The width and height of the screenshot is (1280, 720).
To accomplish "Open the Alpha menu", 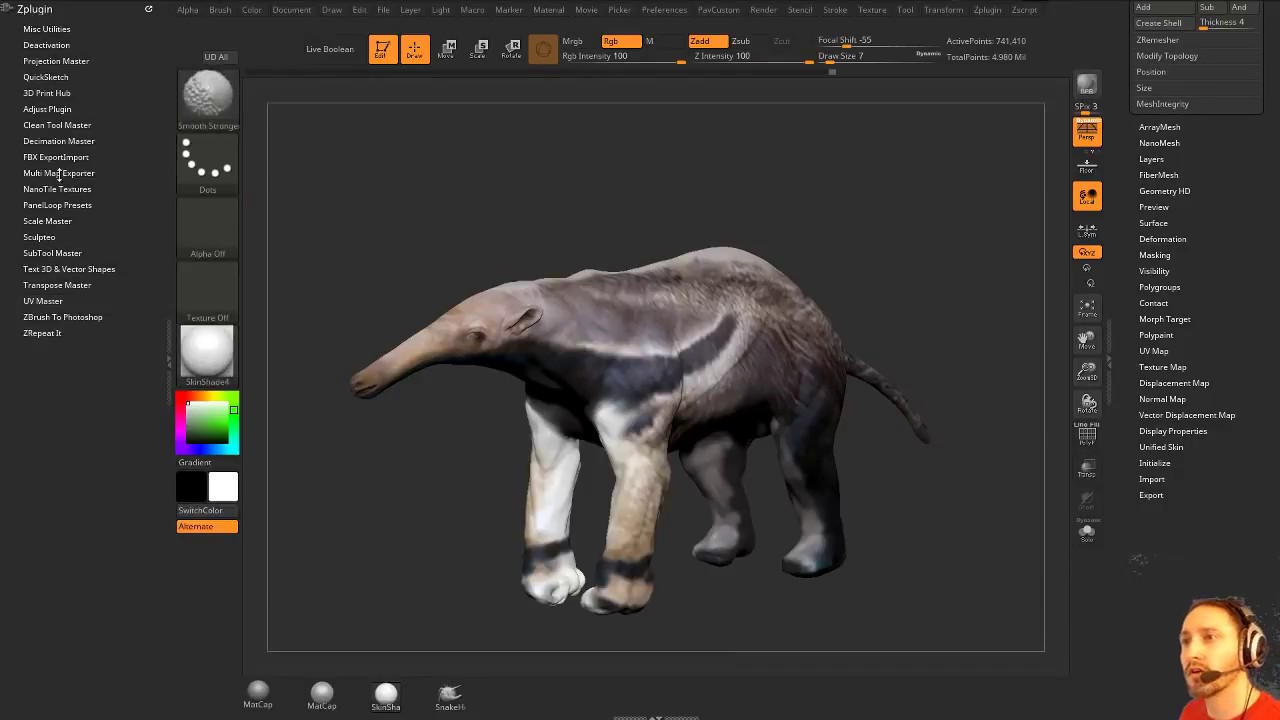I will (188, 10).
